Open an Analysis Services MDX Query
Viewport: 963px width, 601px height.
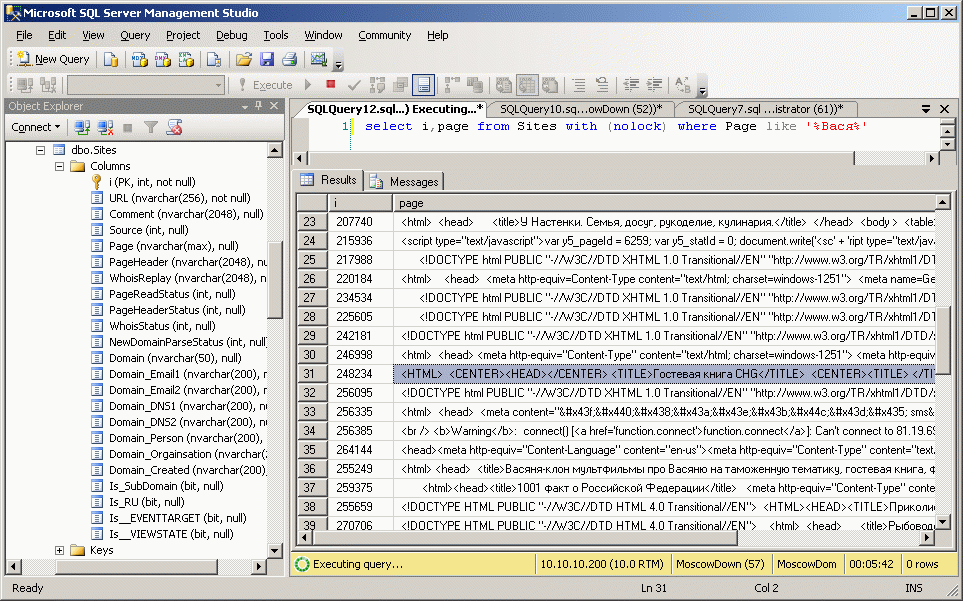pyautogui.click(x=139, y=59)
